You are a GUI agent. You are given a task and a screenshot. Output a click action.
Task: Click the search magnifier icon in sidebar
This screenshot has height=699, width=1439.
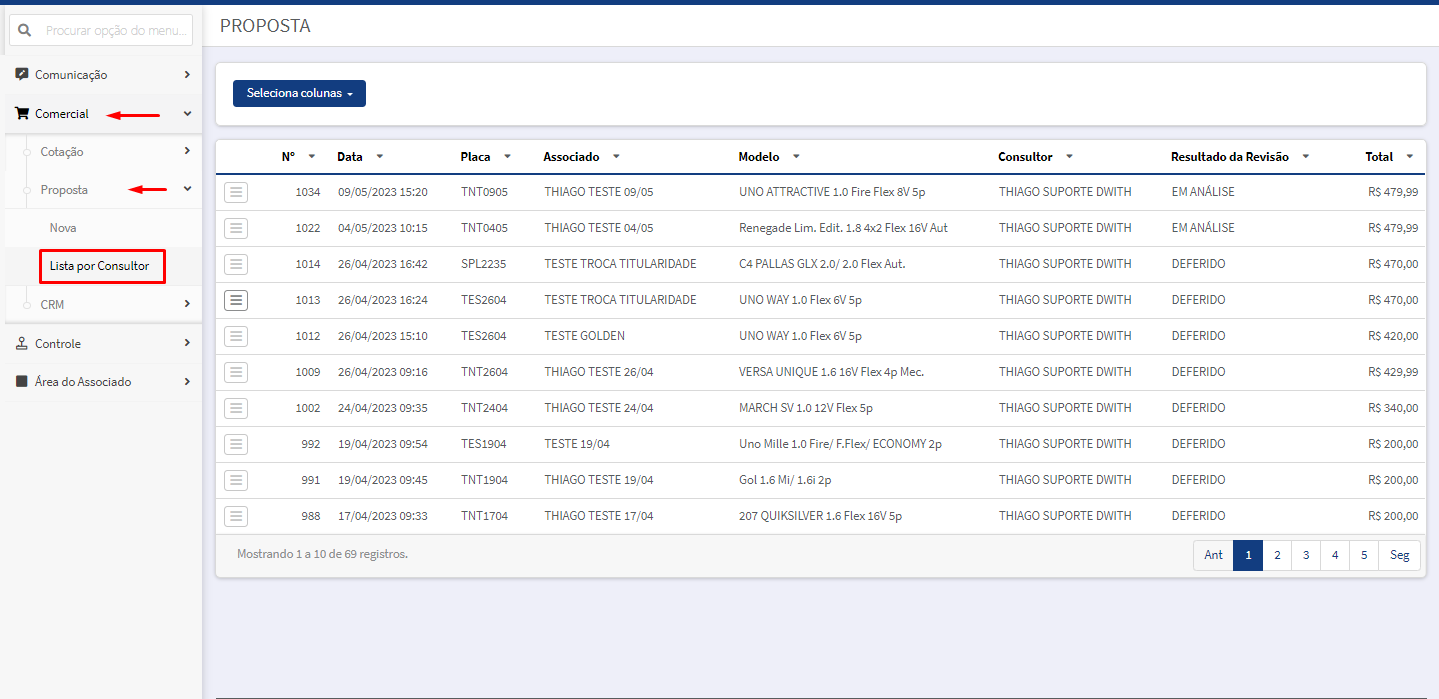tap(26, 31)
